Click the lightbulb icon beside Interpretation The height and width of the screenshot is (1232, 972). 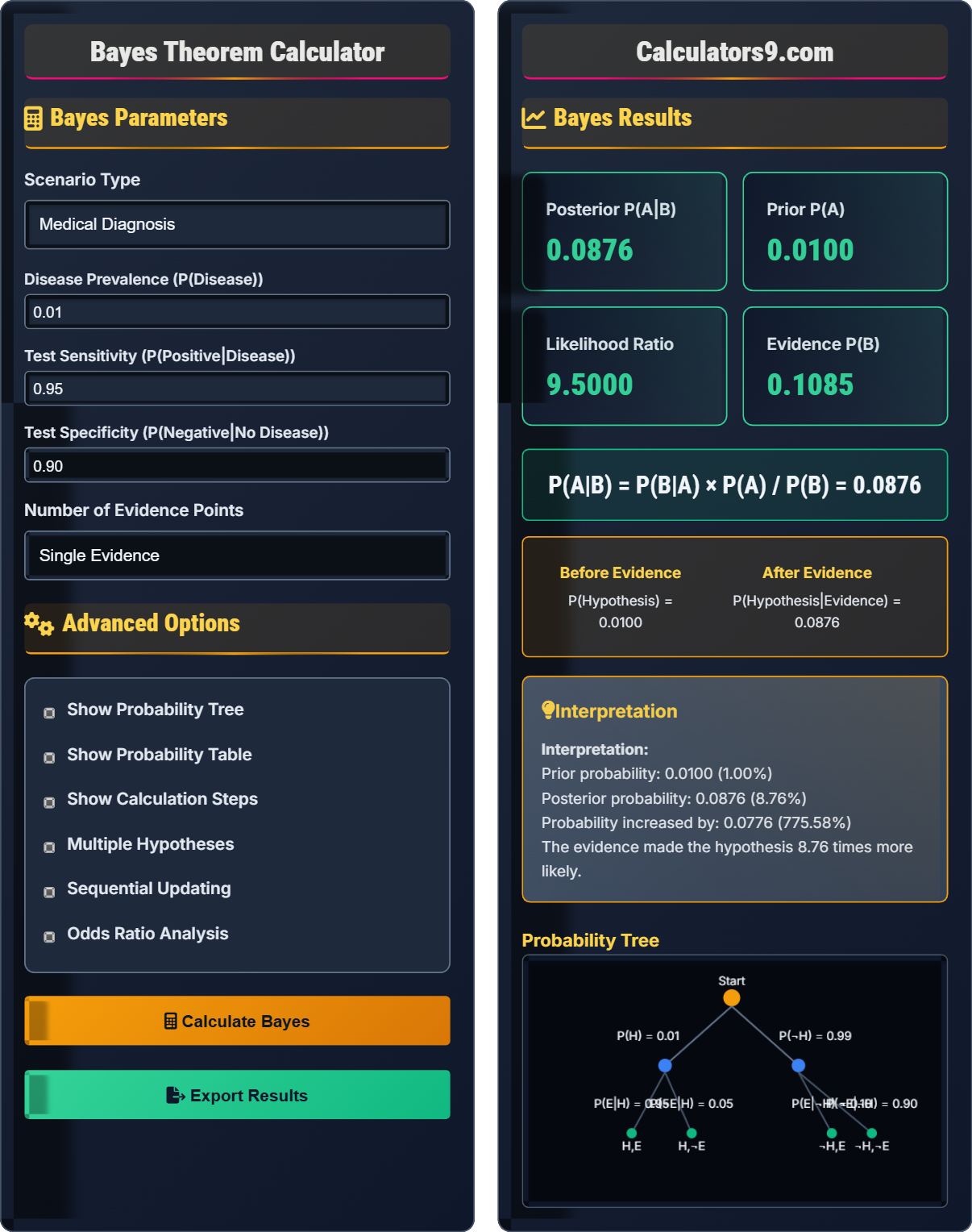pos(548,710)
